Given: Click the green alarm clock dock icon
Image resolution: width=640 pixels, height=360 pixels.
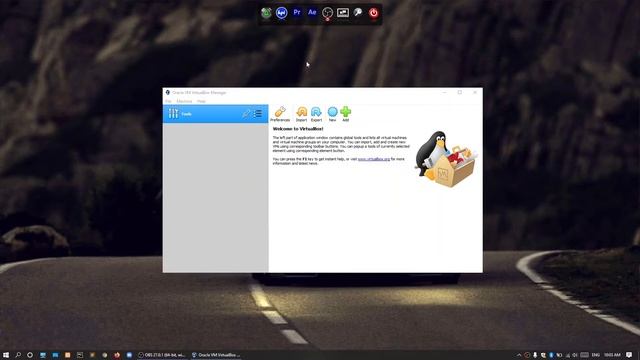Looking at the screenshot, I should click(266, 13).
